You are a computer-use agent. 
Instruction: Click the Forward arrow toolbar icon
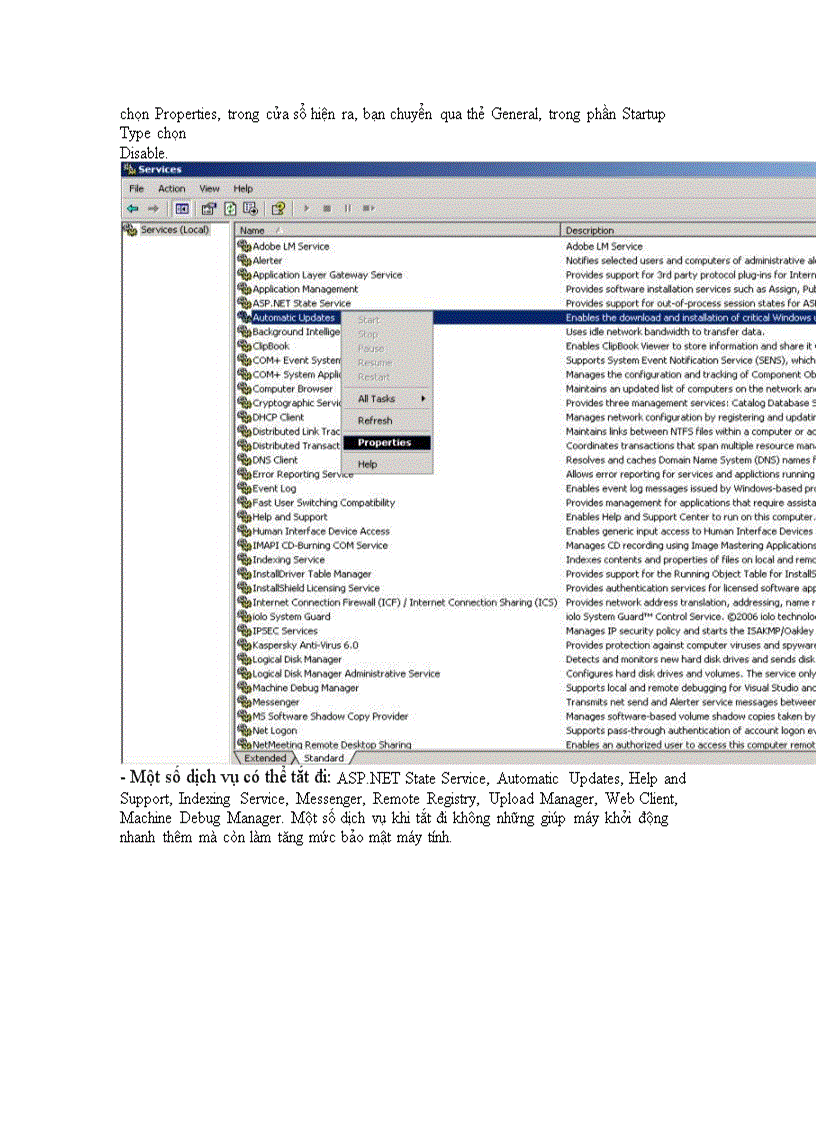coord(153,208)
